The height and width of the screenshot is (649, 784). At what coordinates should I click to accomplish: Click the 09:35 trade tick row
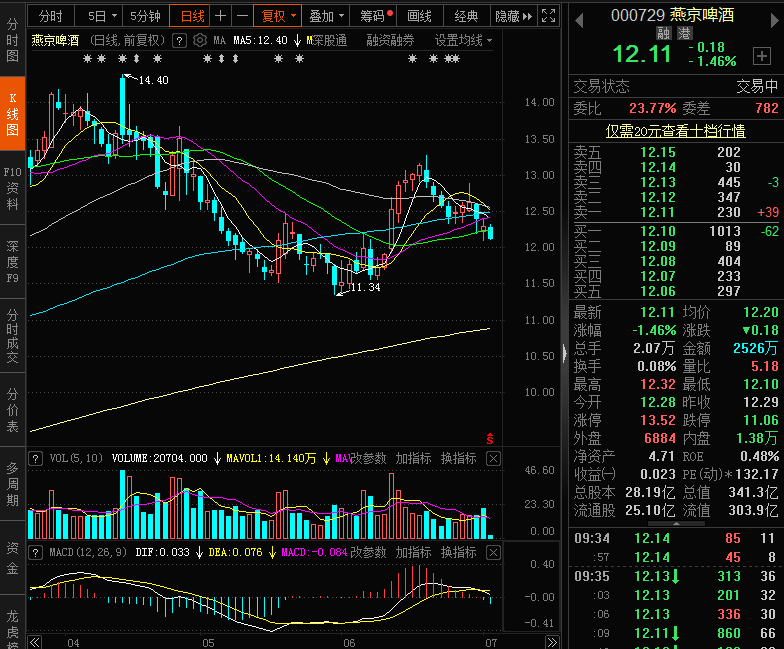coord(676,576)
